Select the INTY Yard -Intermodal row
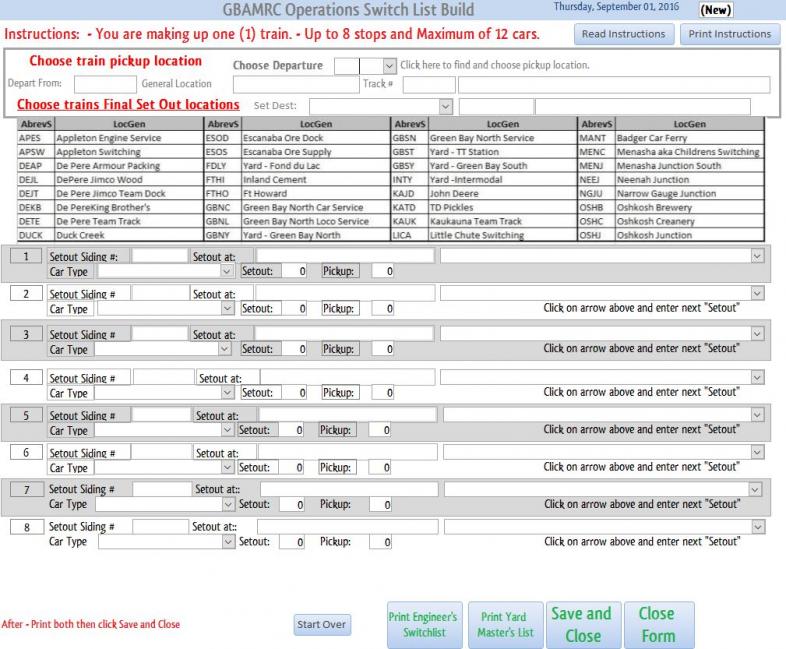The height and width of the screenshot is (649, 786). (484, 179)
